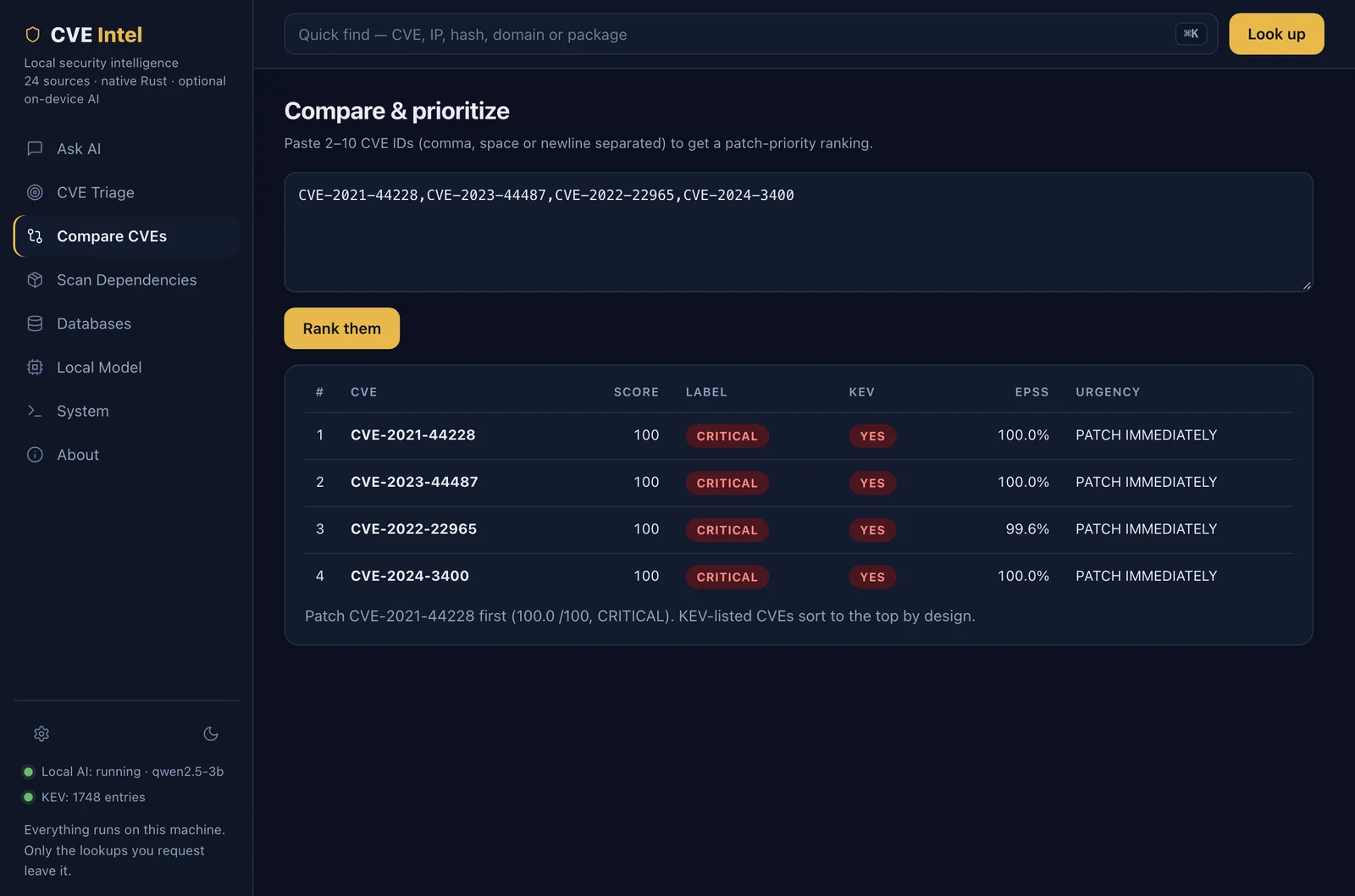Open the Databases cylinder icon
This screenshot has width=1355, height=896.
click(x=35, y=324)
